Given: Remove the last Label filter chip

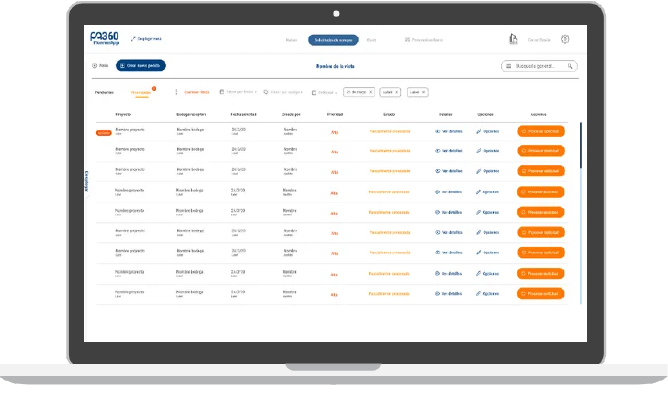Looking at the screenshot, I should [423, 92].
